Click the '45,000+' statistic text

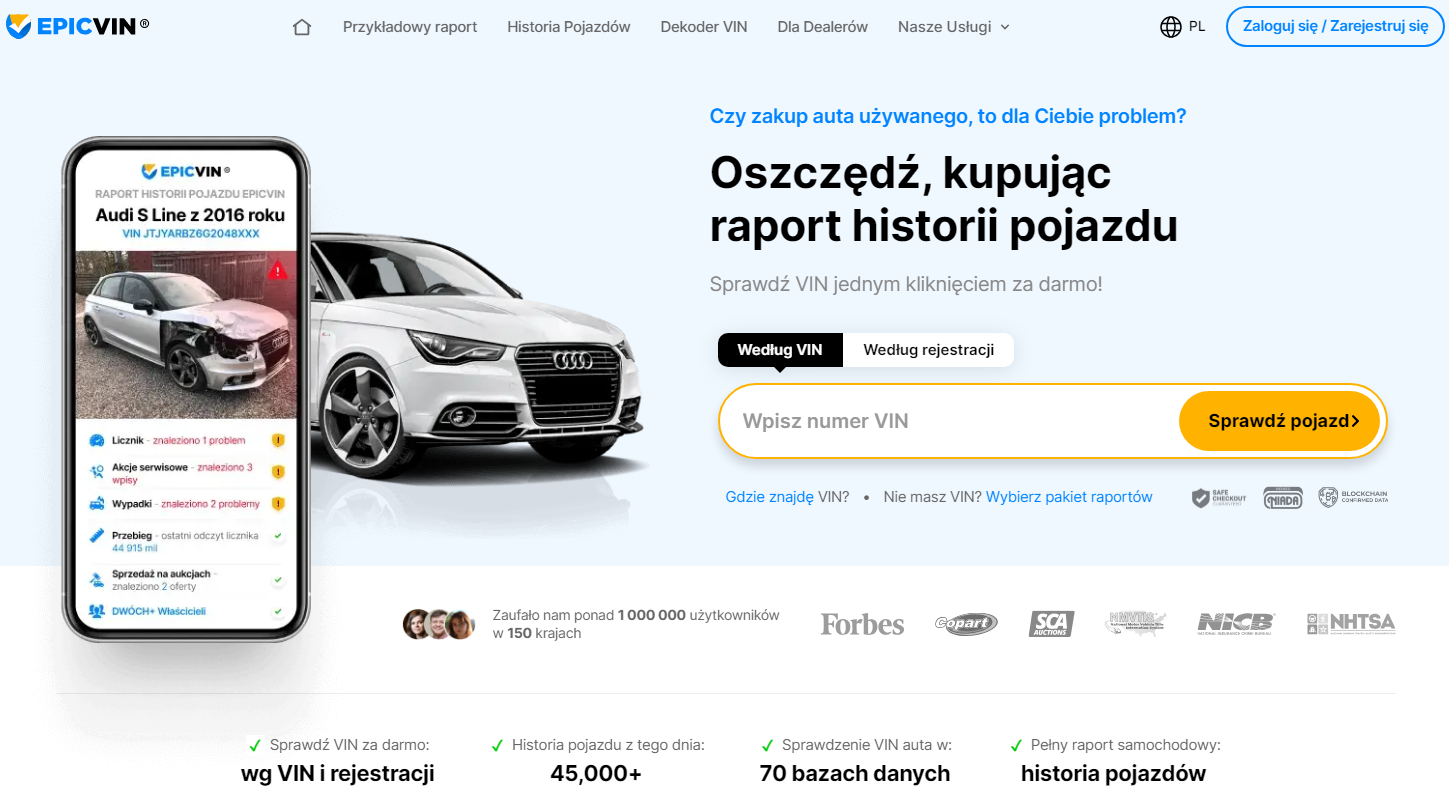point(596,774)
